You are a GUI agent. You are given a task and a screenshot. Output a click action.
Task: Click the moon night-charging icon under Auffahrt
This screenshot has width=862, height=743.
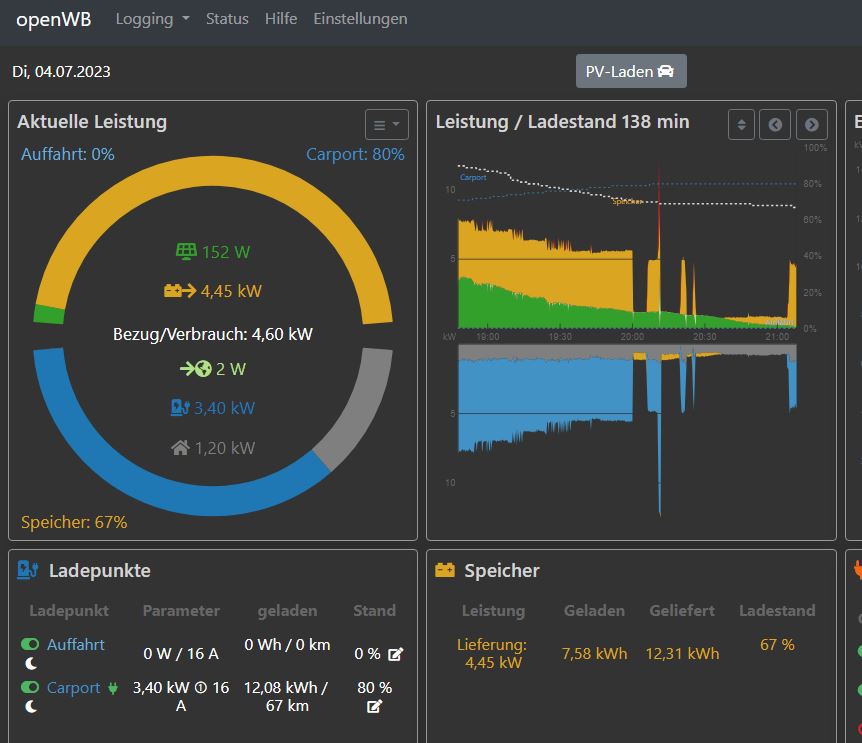pos(30,663)
